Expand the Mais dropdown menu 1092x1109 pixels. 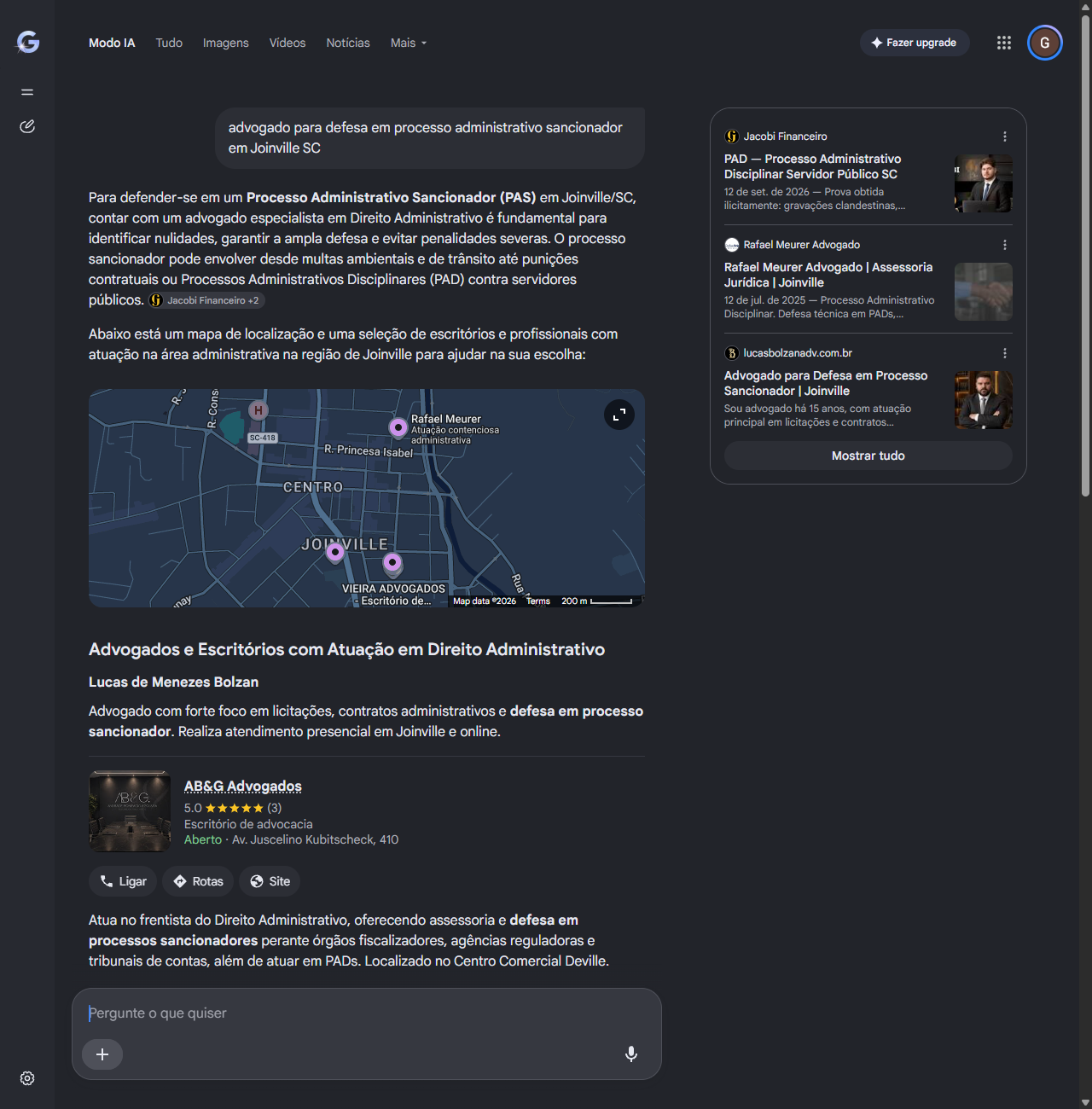click(409, 43)
